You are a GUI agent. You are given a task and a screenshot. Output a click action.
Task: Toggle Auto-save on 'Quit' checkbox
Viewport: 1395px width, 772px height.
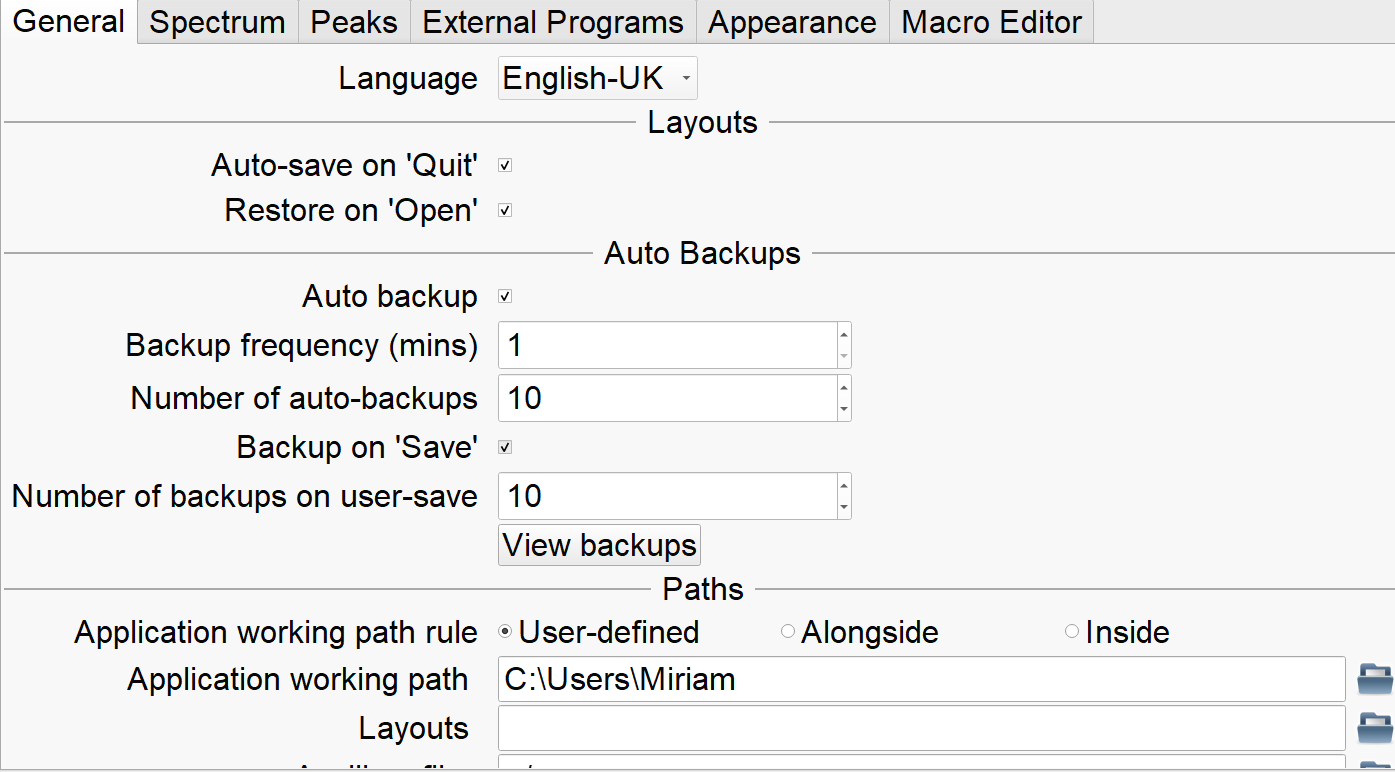coord(505,165)
